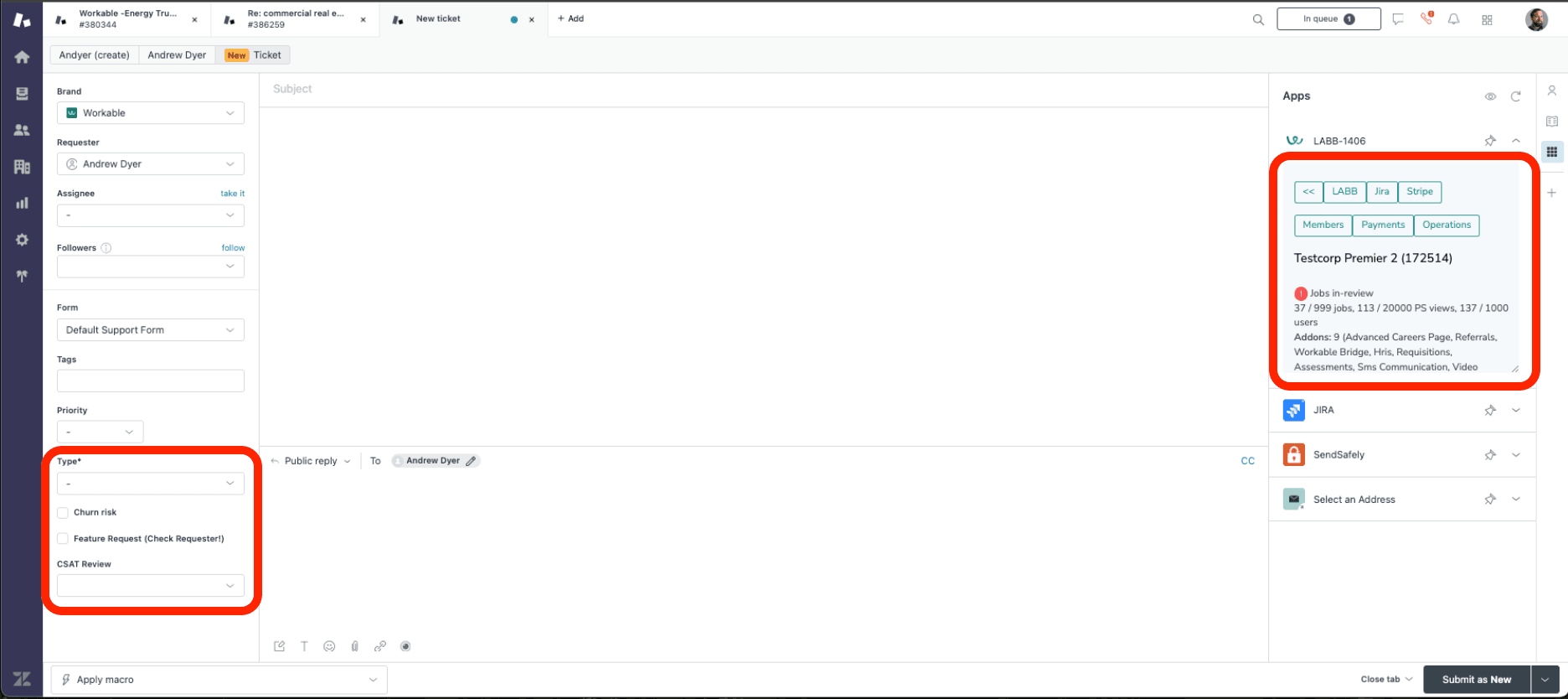This screenshot has width=1568, height=699.
Task: Open the Brand dropdown showing Workable
Action: tap(151, 113)
